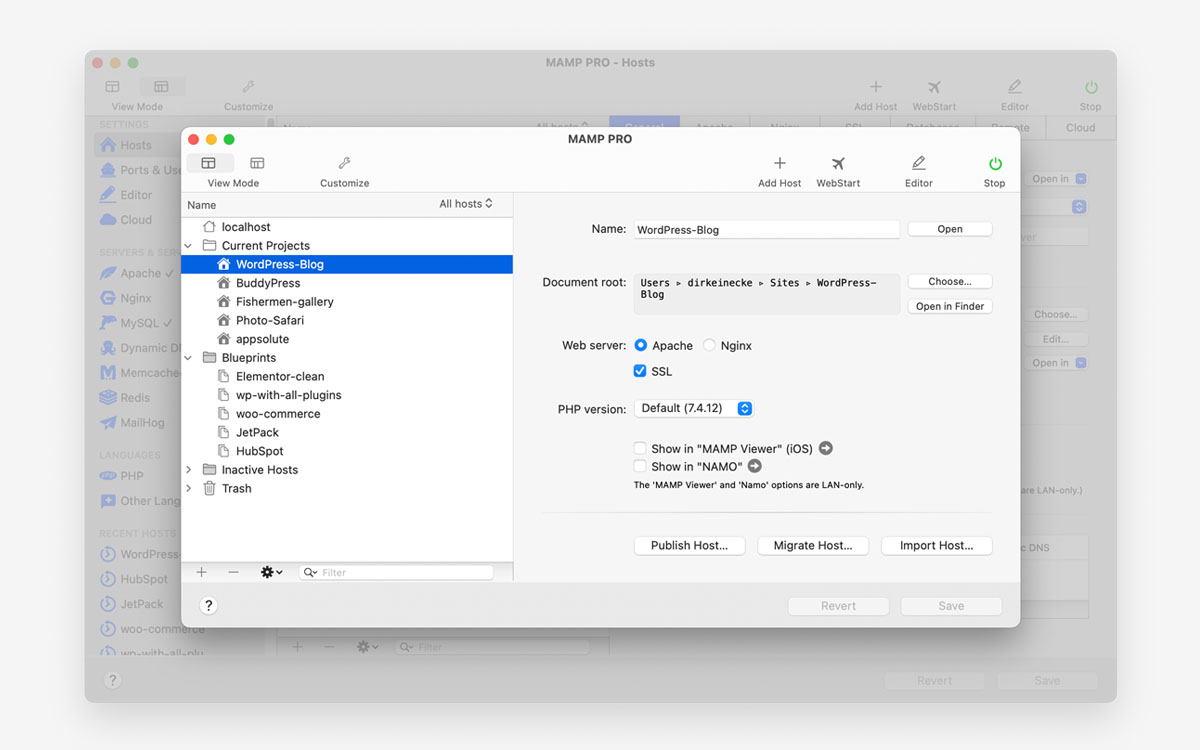Click the Save button in front window
The width and height of the screenshot is (1200, 750).
pos(951,605)
